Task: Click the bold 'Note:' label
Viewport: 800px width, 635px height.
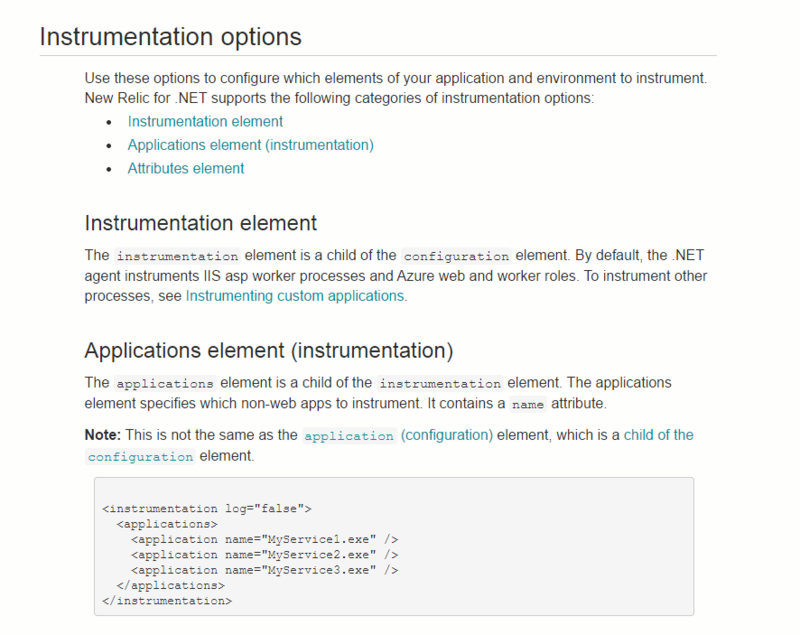Action: pyautogui.click(x=102, y=435)
